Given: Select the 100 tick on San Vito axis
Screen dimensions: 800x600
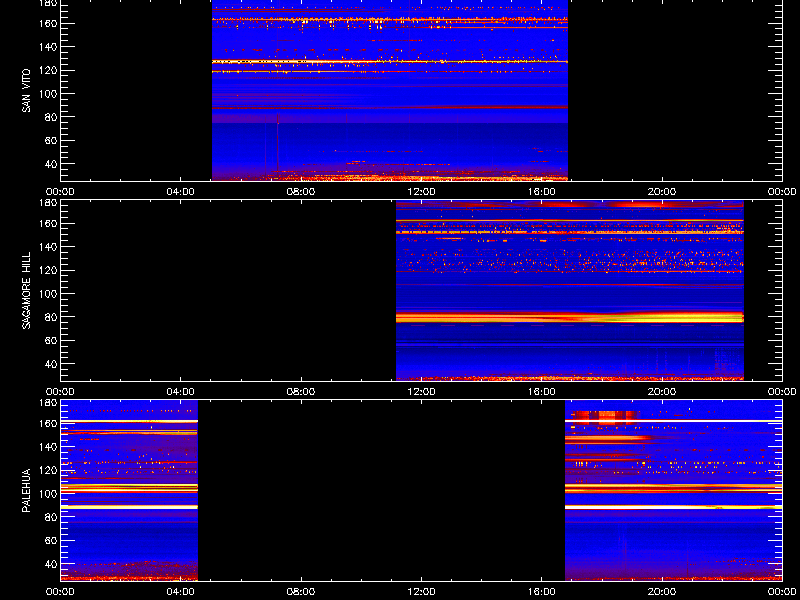Looking at the screenshot, I should pyautogui.click(x=49, y=94).
